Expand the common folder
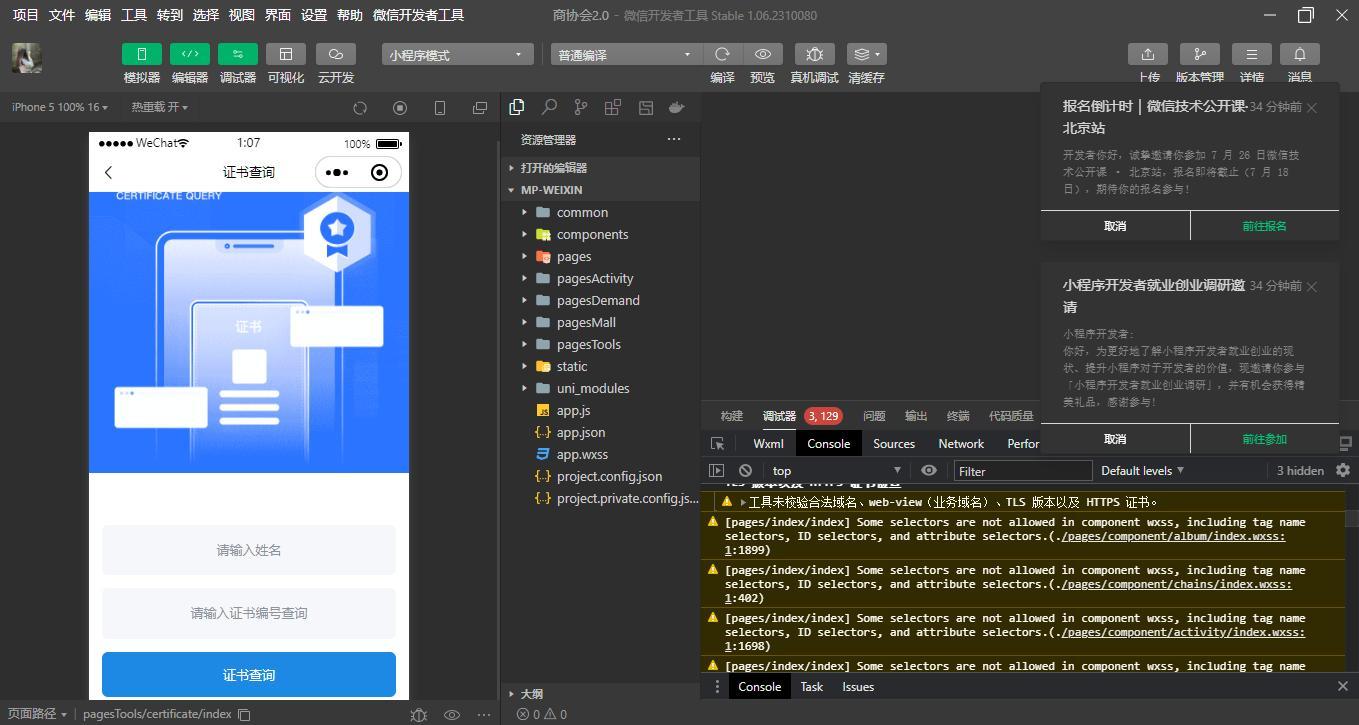The image size is (1359, 725). (600, 212)
